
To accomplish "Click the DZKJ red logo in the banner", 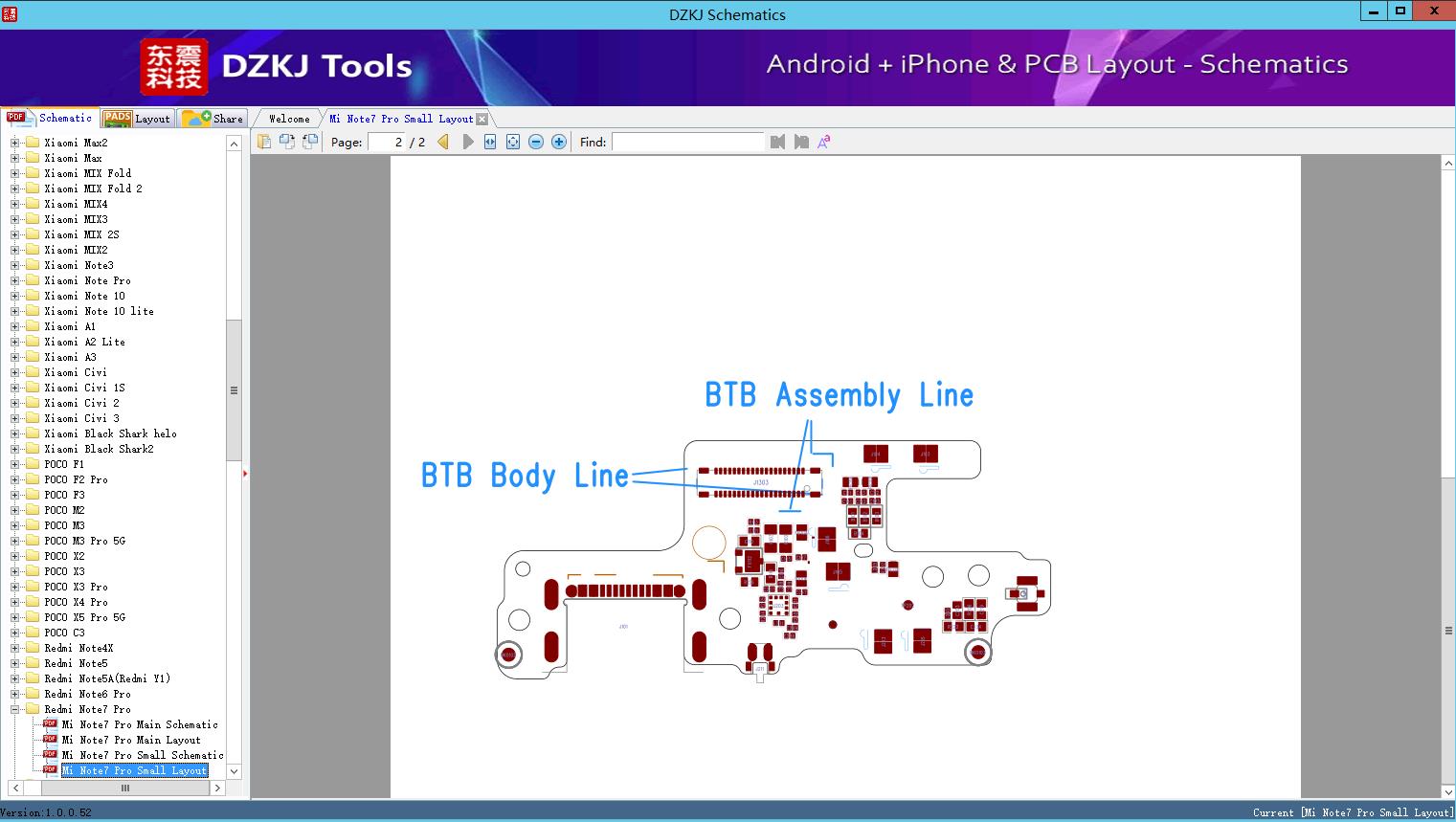I will 173,67.
